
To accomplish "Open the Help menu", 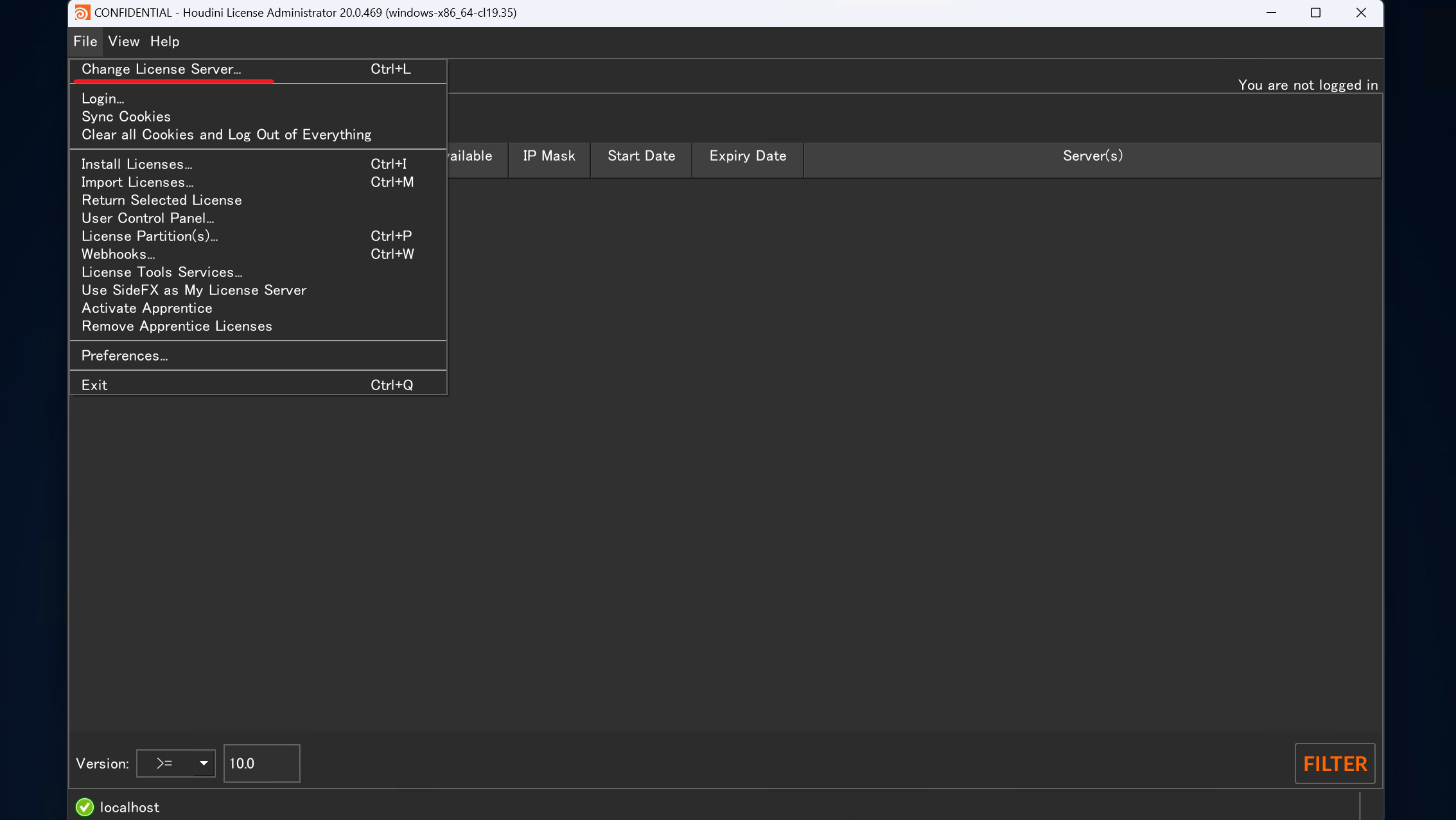I will click(164, 42).
